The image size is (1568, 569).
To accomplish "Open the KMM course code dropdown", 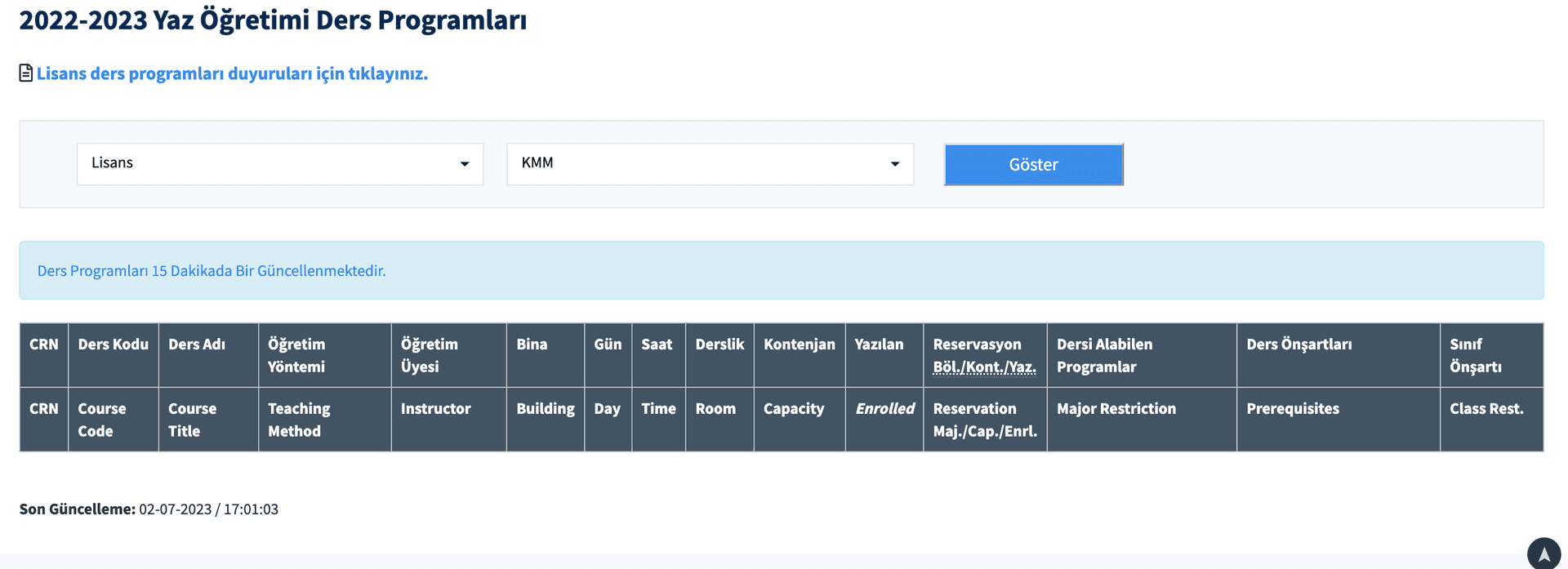I will (x=710, y=164).
